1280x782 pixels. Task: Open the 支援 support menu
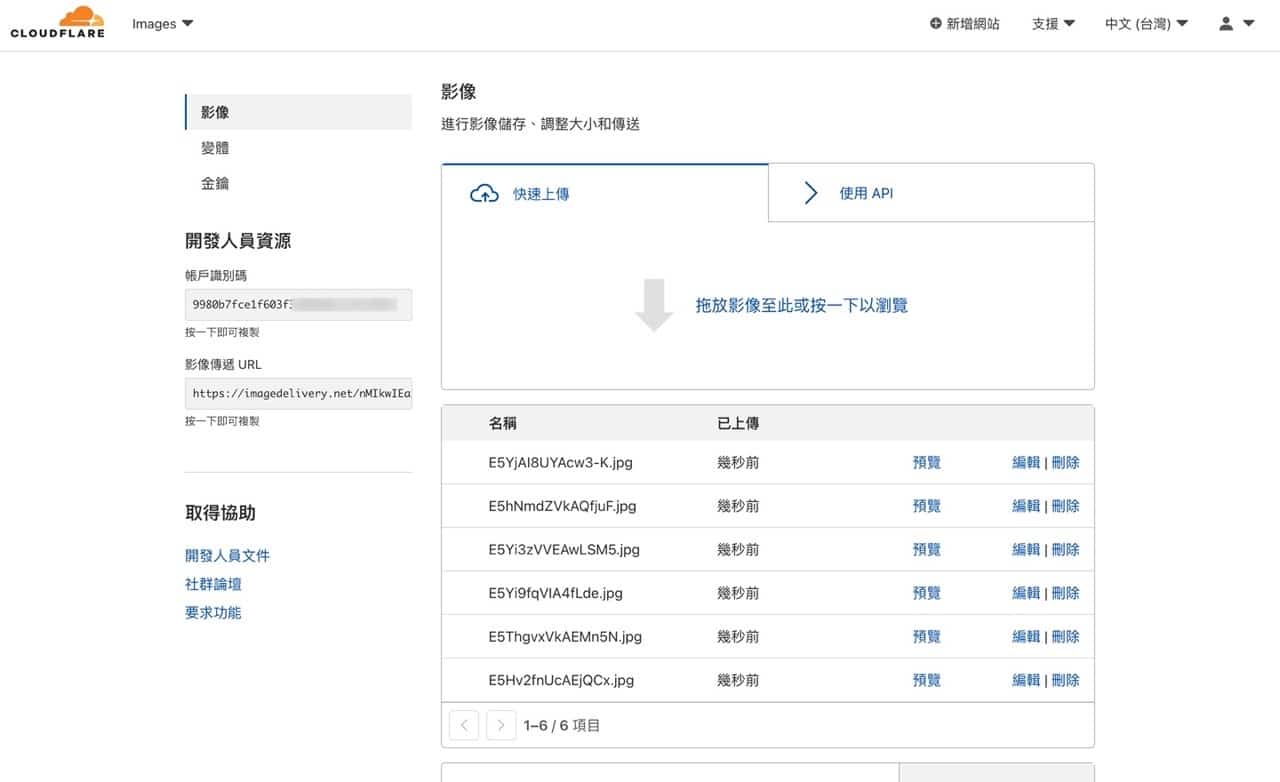[x=1053, y=24]
